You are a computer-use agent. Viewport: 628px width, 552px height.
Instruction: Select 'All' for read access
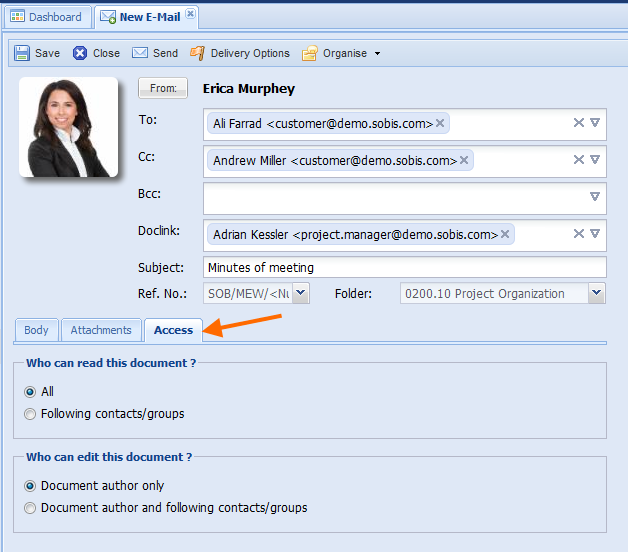(x=30, y=392)
